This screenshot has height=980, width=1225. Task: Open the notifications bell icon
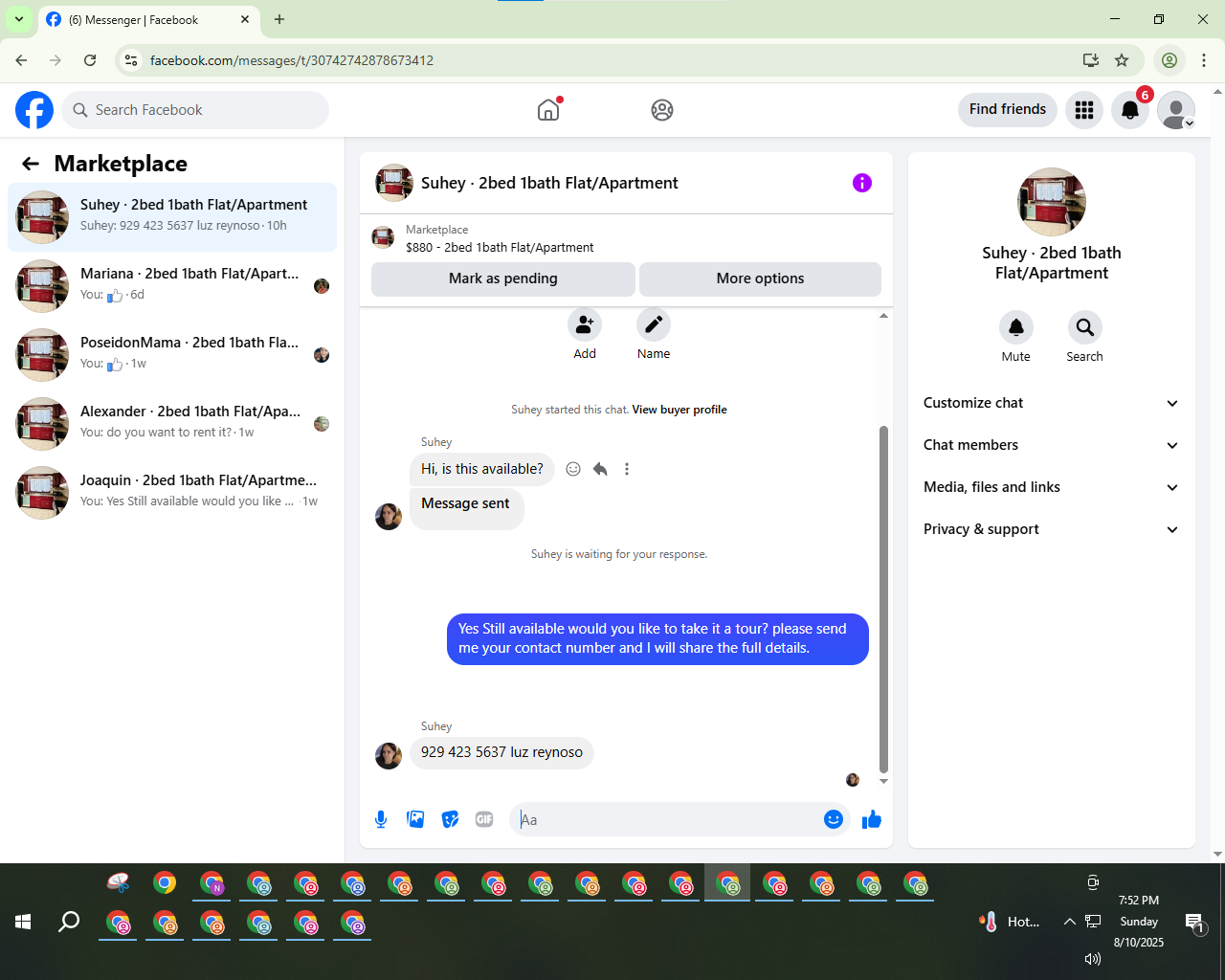click(x=1130, y=110)
